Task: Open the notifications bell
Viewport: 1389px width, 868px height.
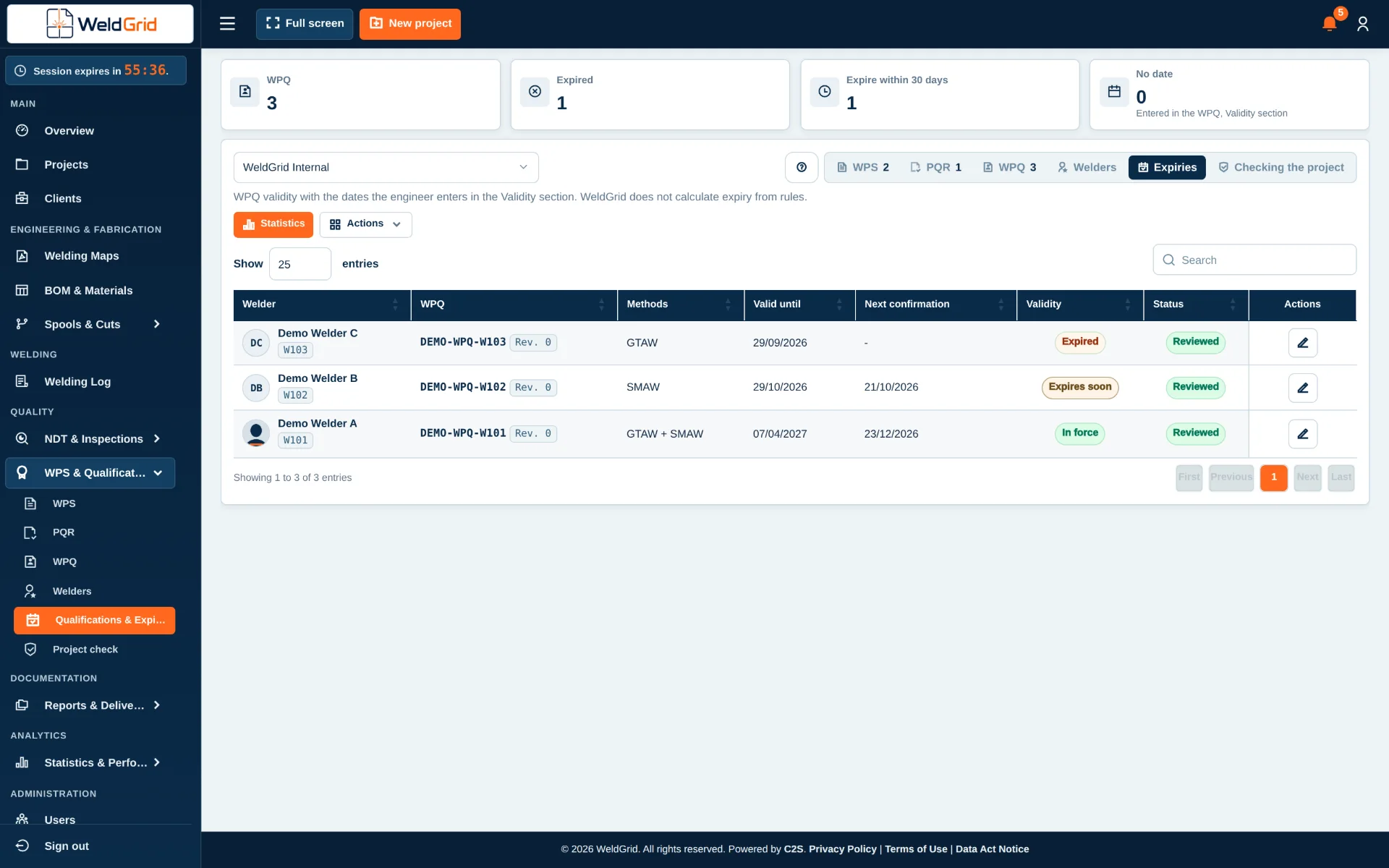Action: (1329, 24)
